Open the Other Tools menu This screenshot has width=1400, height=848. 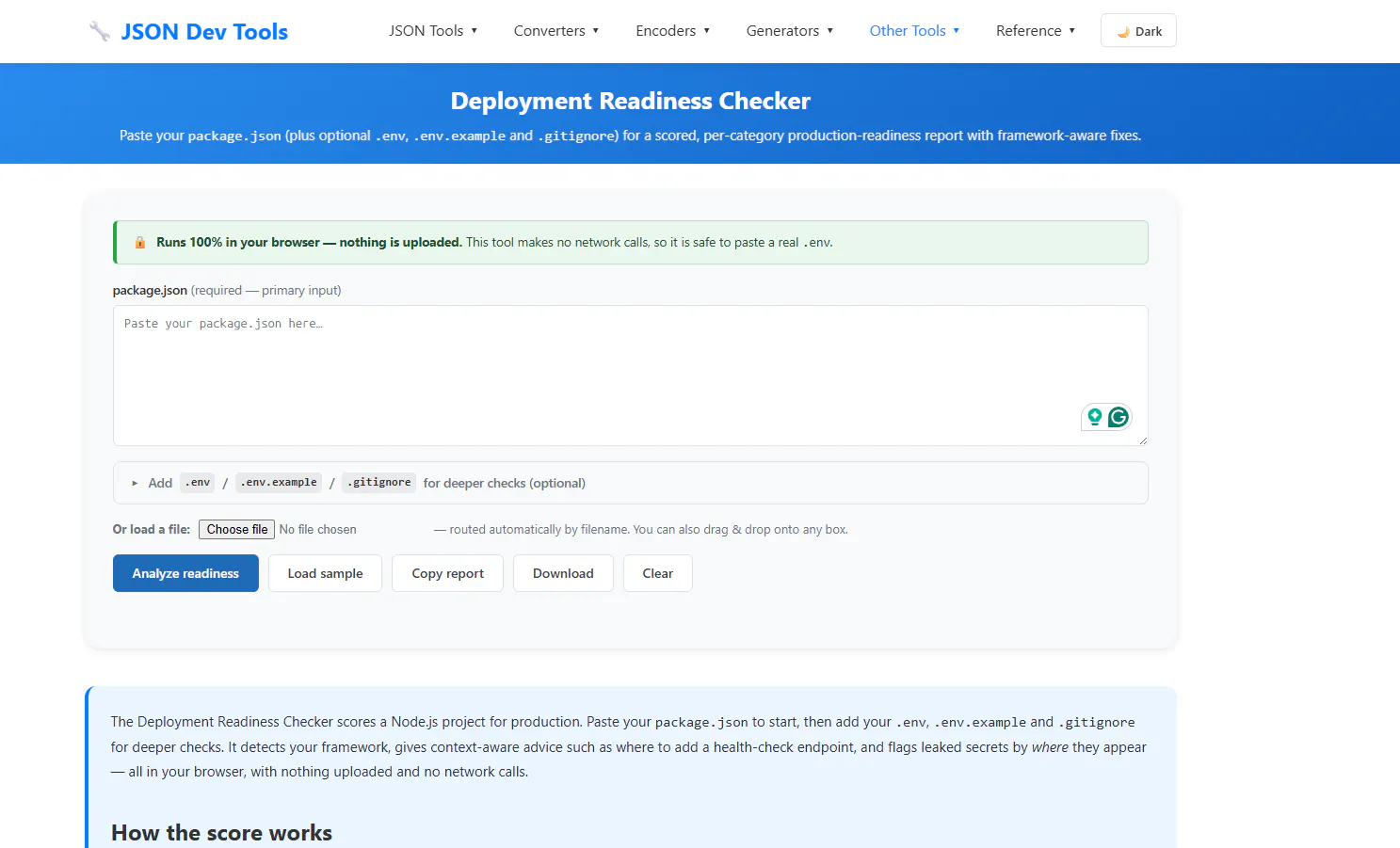pos(914,31)
